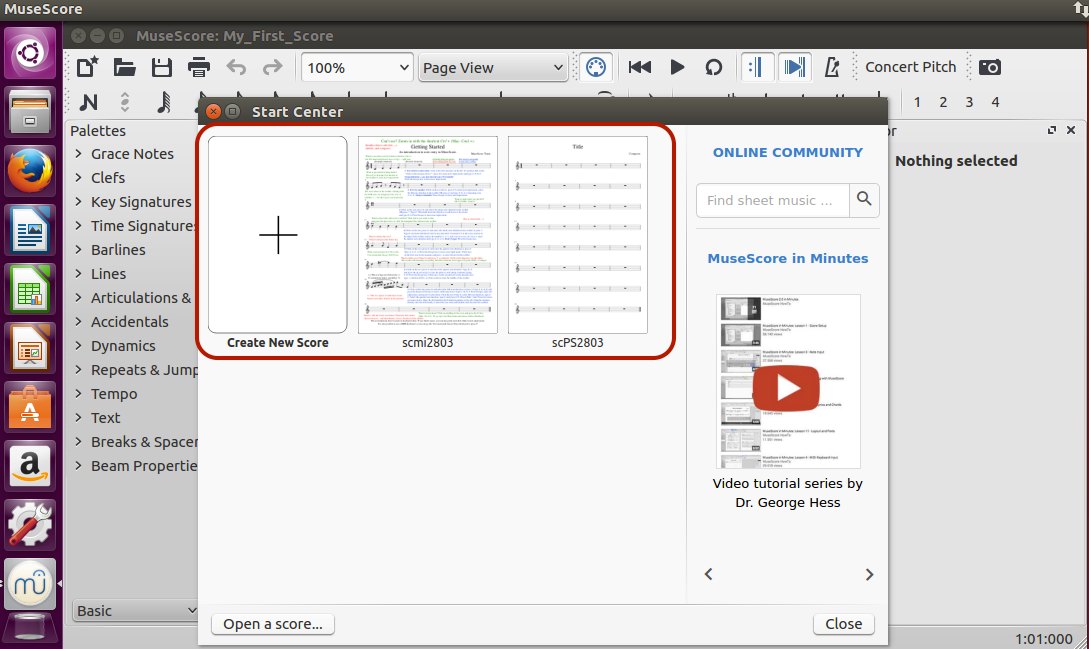
Task: Start playback with the play icon
Action: [x=677, y=67]
